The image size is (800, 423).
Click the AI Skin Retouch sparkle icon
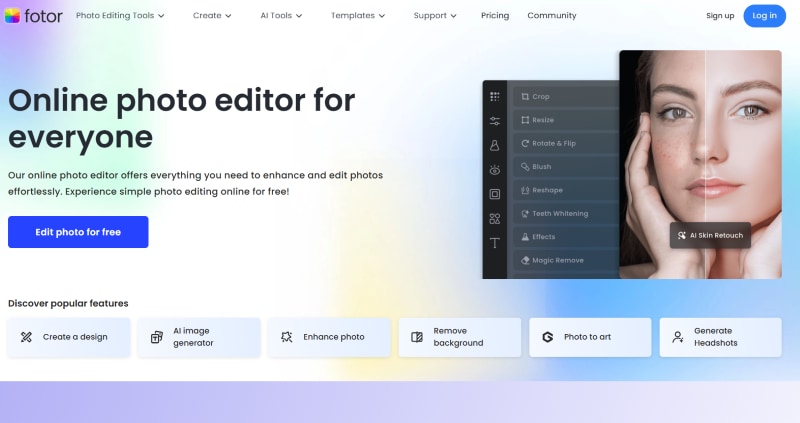[x=681, y=235]
